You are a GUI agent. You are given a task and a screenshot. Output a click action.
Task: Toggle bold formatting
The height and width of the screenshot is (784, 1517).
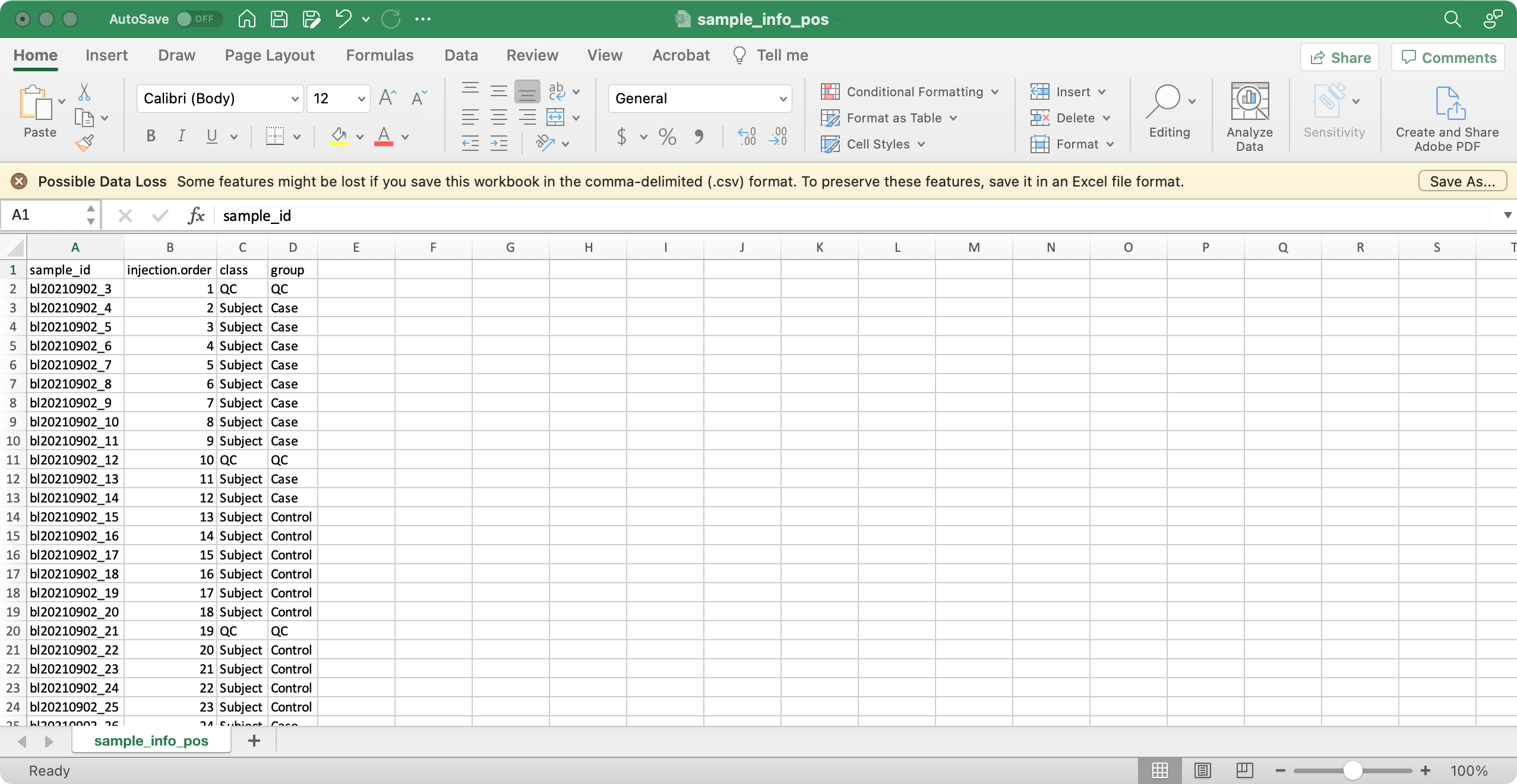150,137
